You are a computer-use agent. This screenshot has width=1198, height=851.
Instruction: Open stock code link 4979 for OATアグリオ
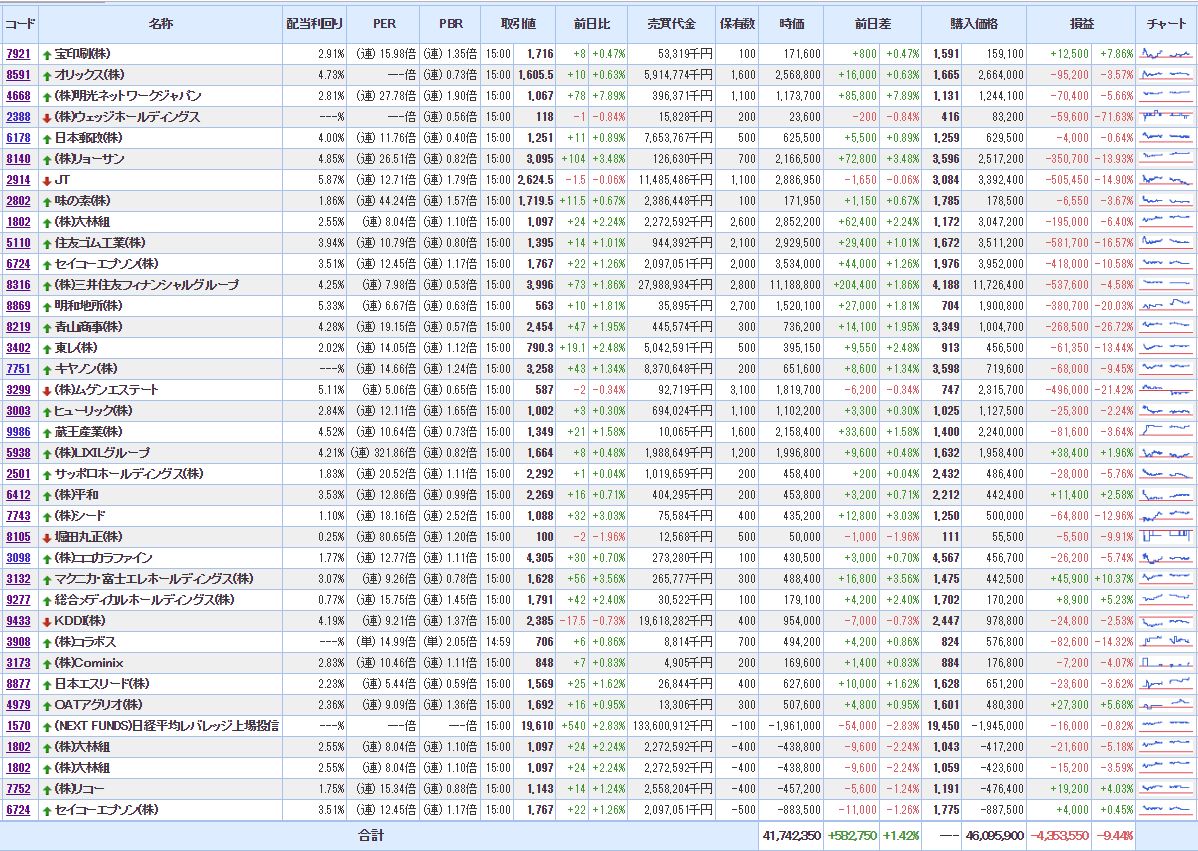point(18,705)
